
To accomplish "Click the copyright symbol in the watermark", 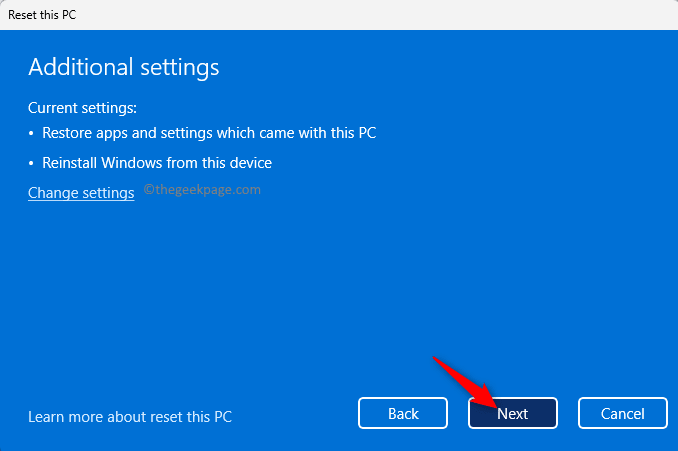I will tap(149, 188).
